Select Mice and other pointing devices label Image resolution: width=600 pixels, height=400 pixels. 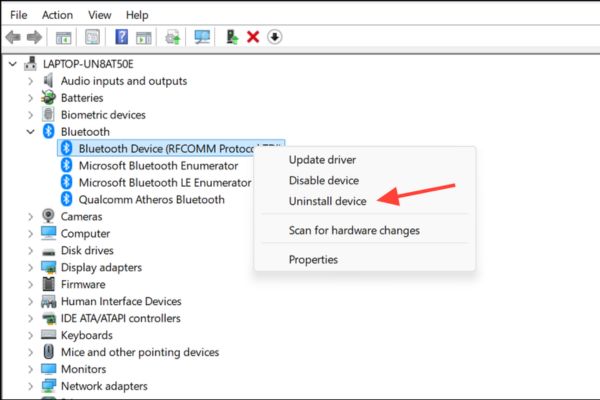[x=140, y=352]
